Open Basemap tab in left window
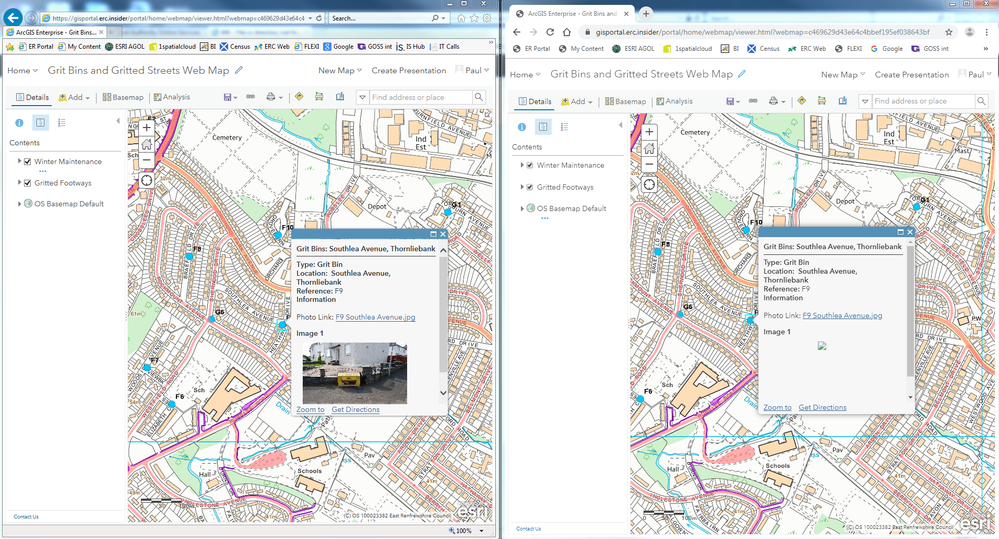Screen dimensions: 999x539 tap(122, 97)
